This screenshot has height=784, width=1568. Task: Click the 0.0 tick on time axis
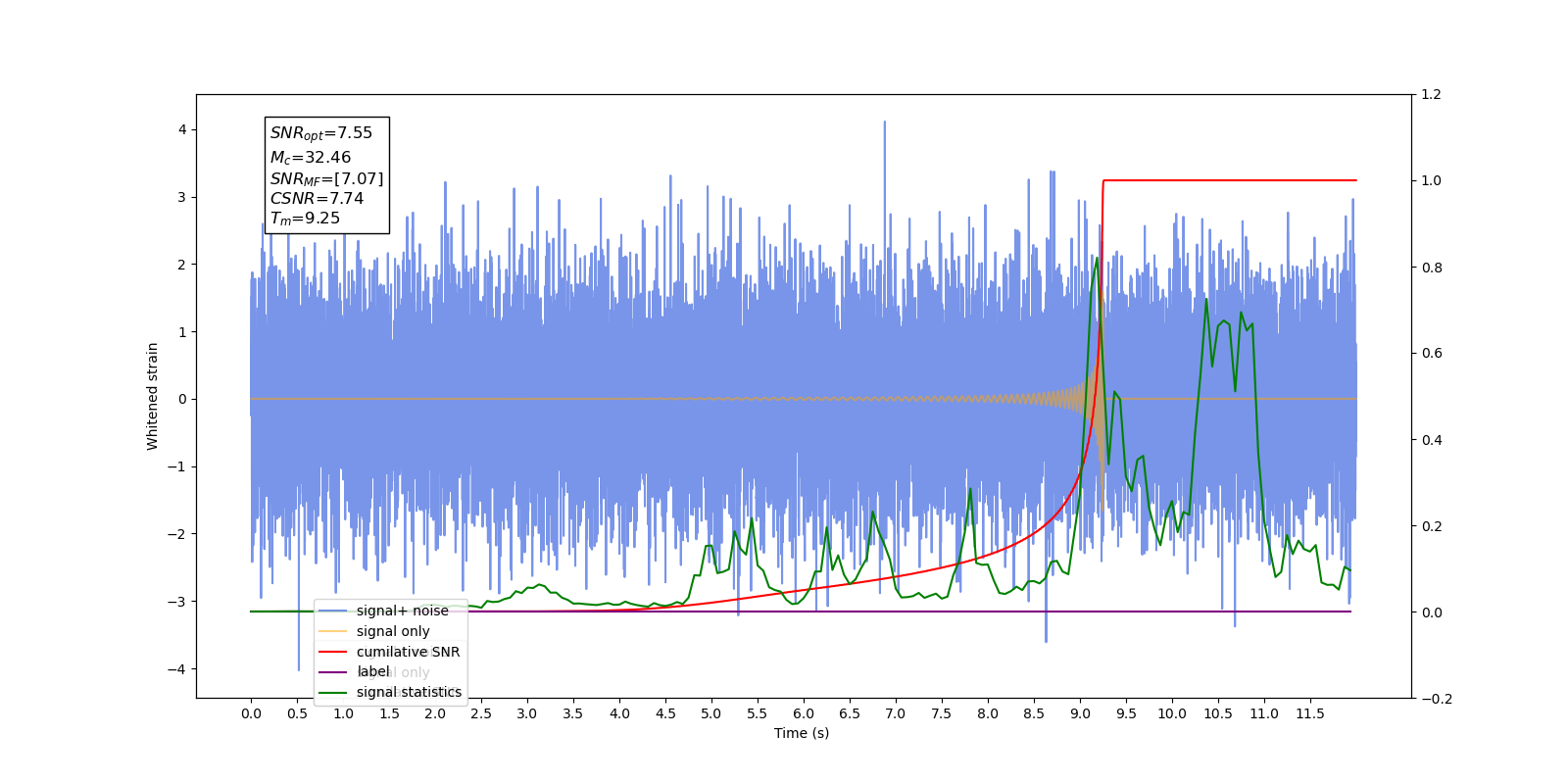(x=251, y=713)
